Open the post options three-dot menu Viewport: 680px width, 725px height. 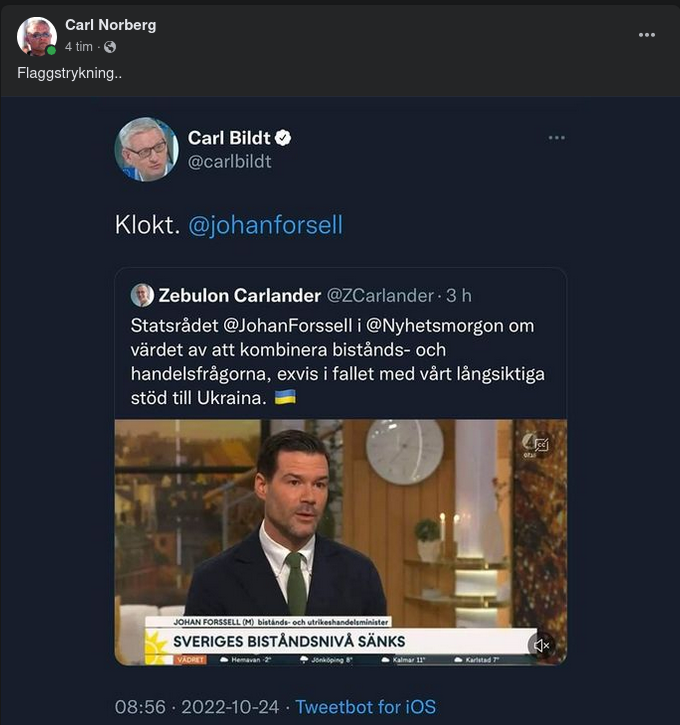pyautogui.click(x=647, y=34)
